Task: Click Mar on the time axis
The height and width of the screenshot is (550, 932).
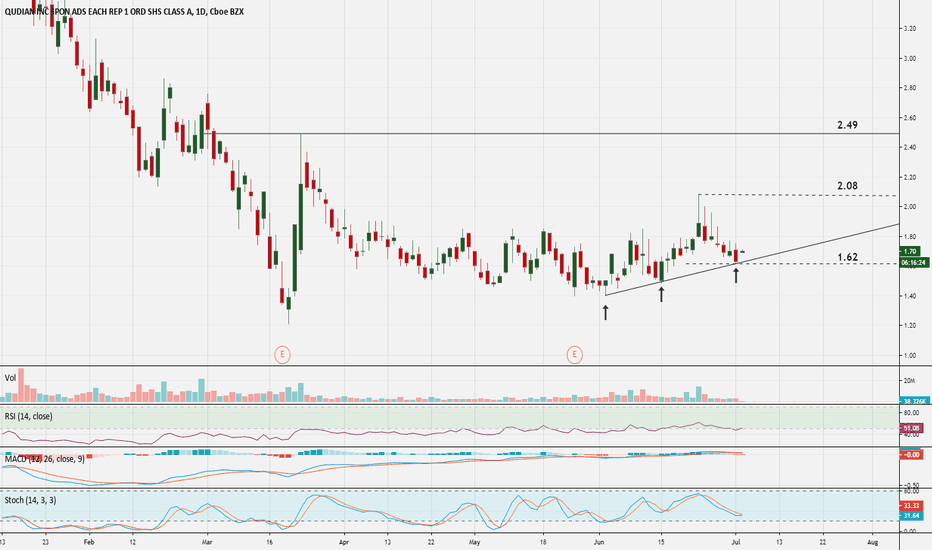Action: click(207, 542)
